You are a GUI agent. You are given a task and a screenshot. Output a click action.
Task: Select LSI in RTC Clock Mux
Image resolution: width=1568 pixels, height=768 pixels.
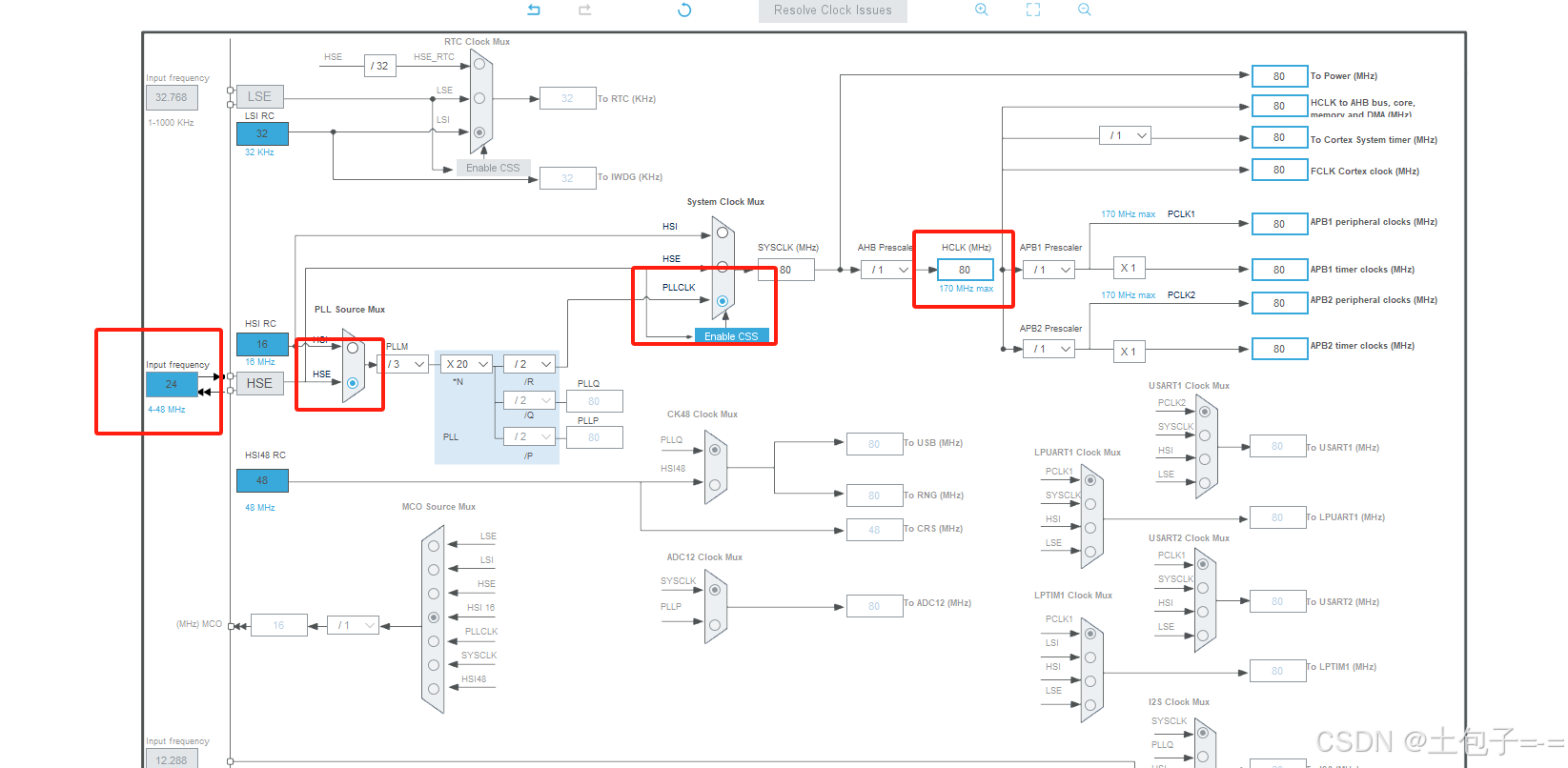(x=479, y=132)
